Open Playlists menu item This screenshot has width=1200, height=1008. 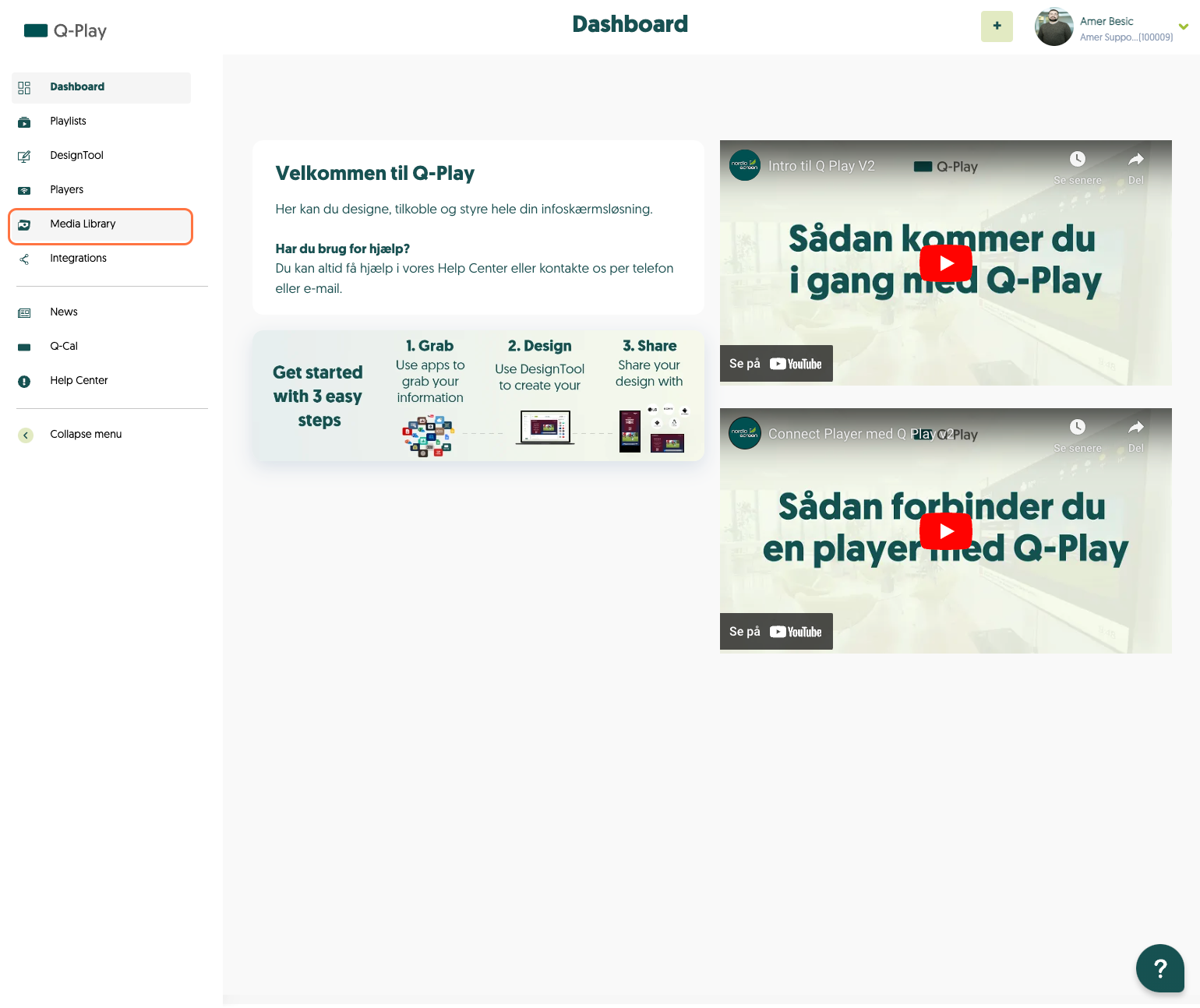click(101, 122)
